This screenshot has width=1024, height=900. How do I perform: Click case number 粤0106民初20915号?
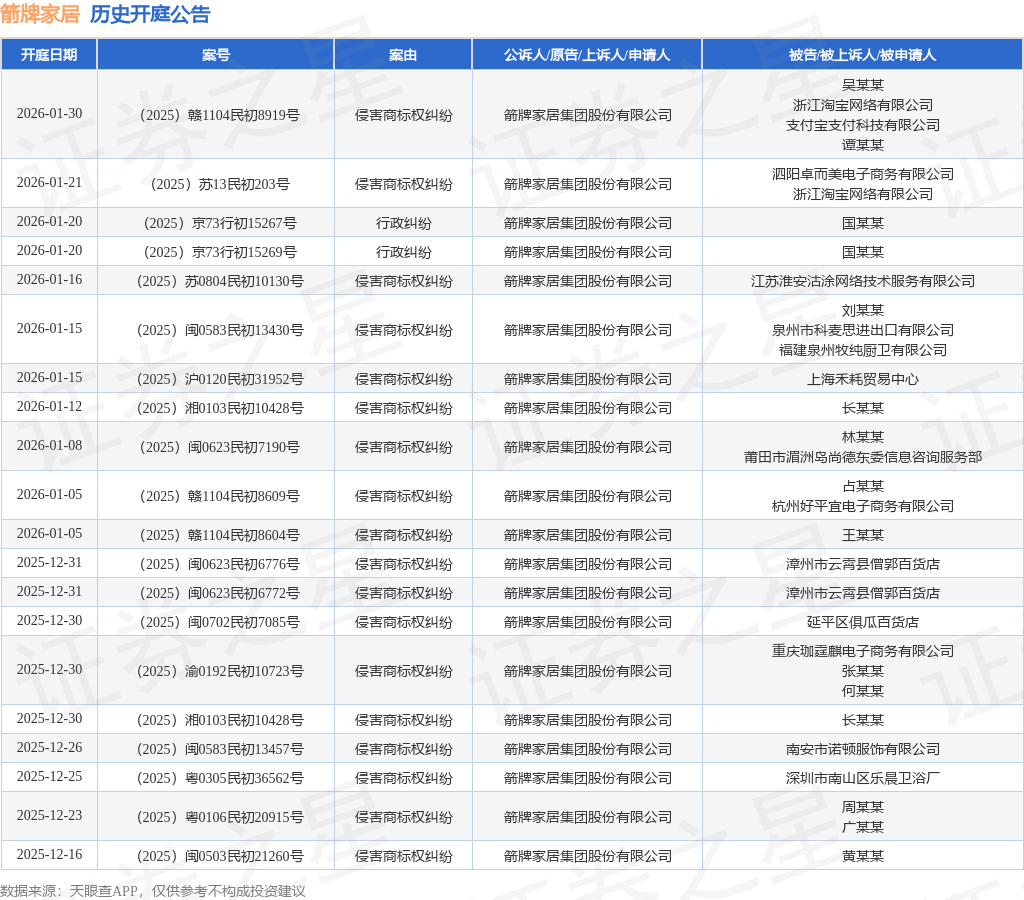pyautogui.click(x=220, y=817)
